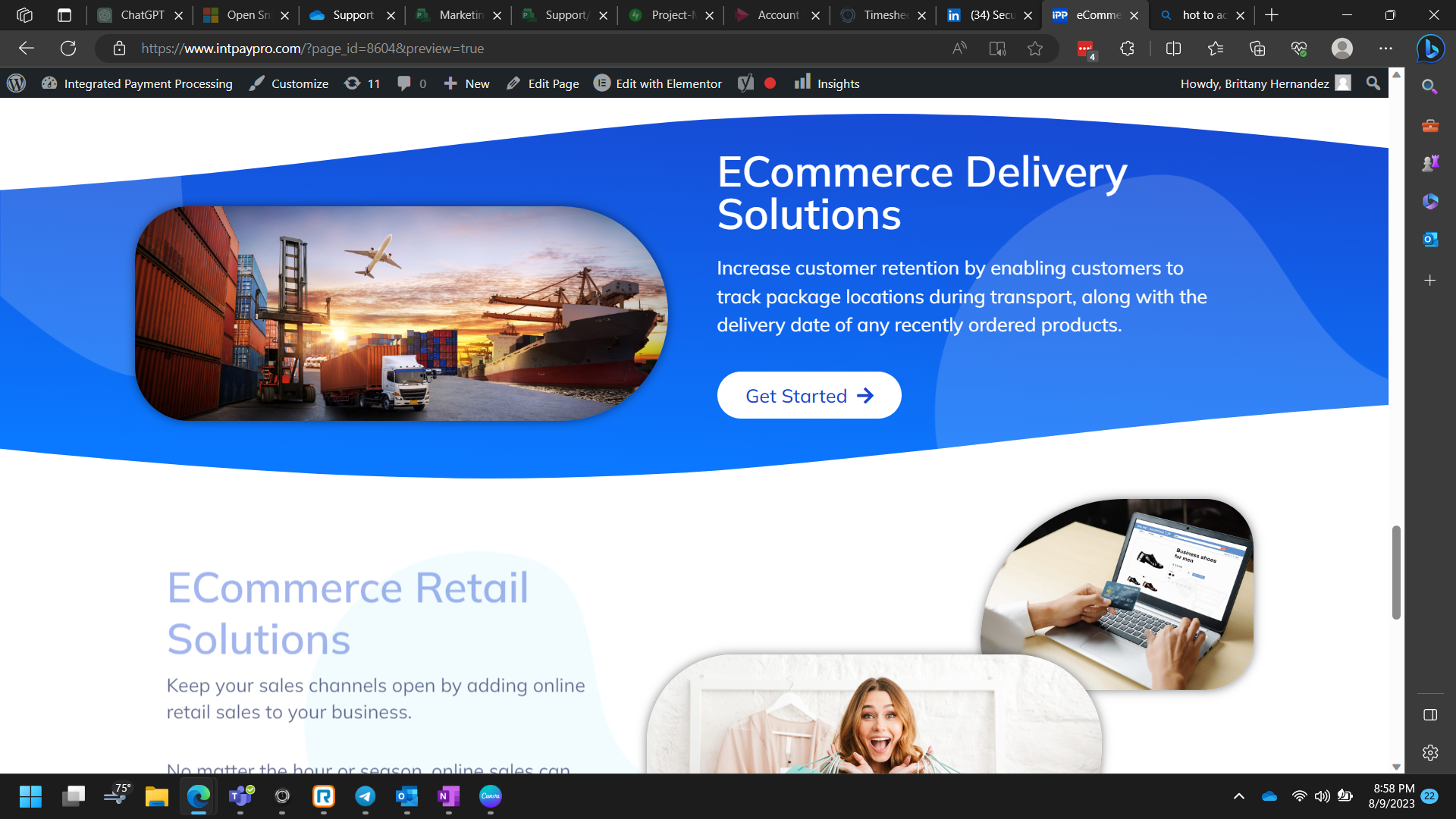Open the WordPress logo menu in admin bar
The width and height of the screenshot is (1456, 819).
[15, 83]
